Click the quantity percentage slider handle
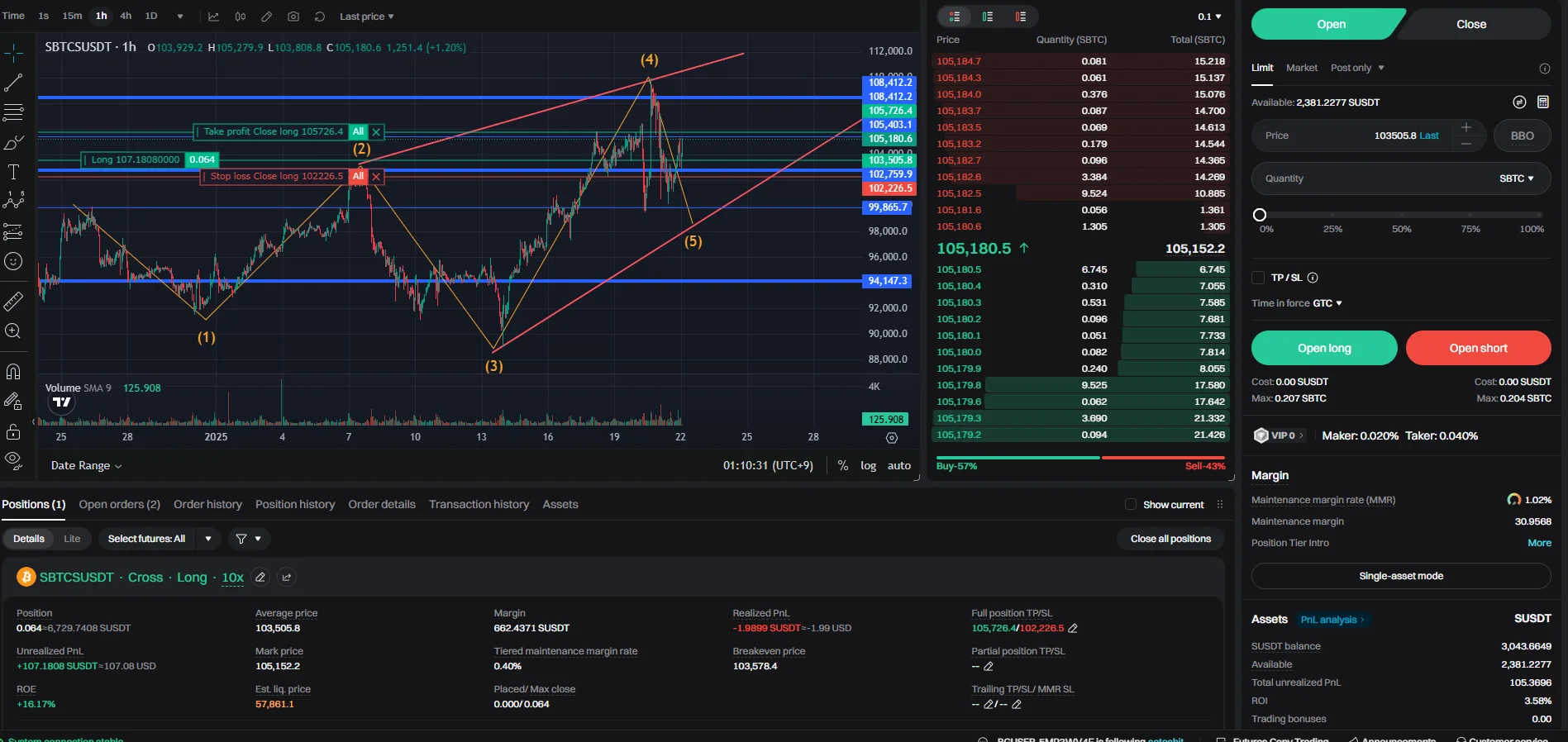 coord(1260,215)
